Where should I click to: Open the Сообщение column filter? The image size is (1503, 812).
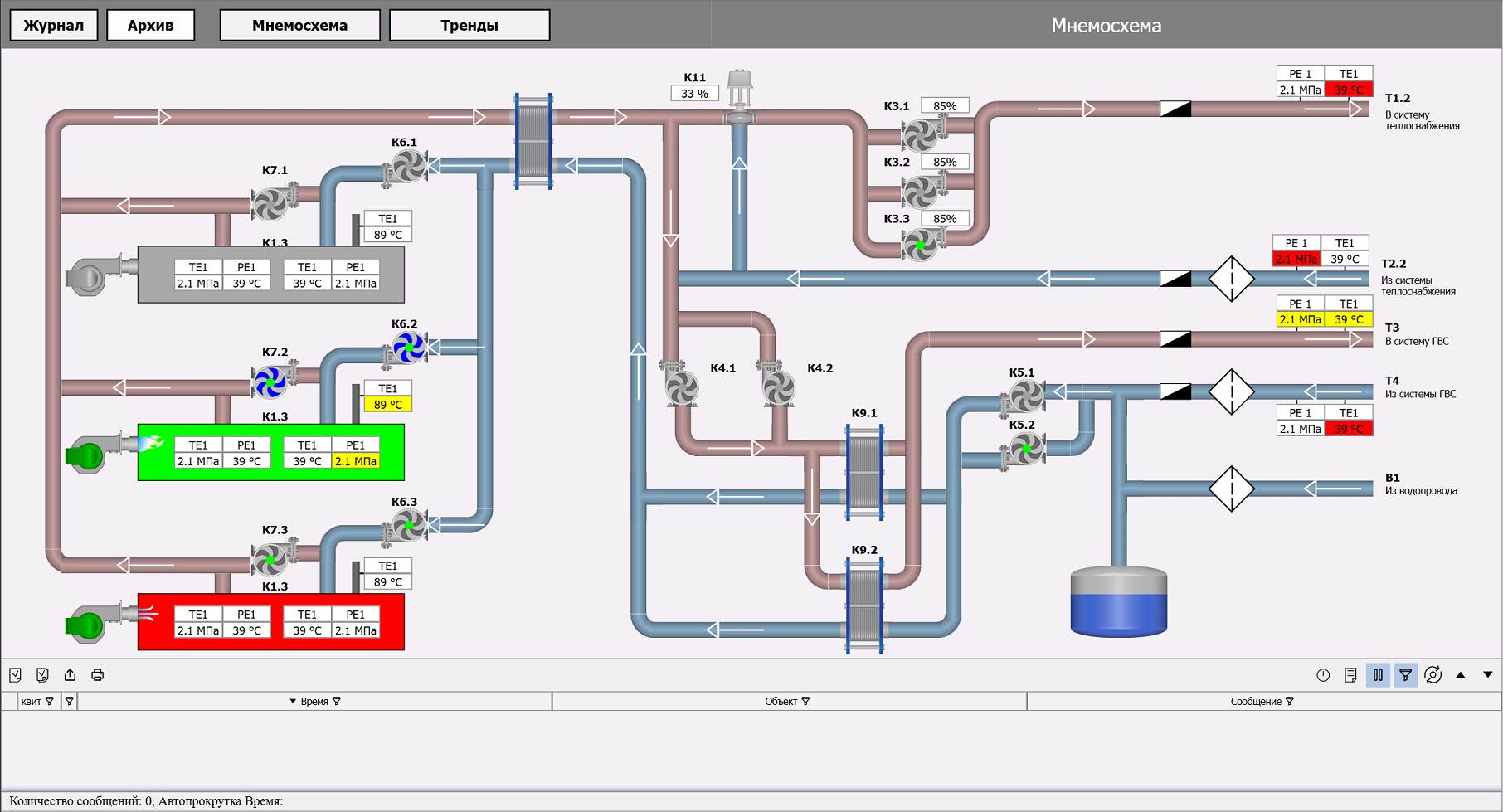[1289, 702]
